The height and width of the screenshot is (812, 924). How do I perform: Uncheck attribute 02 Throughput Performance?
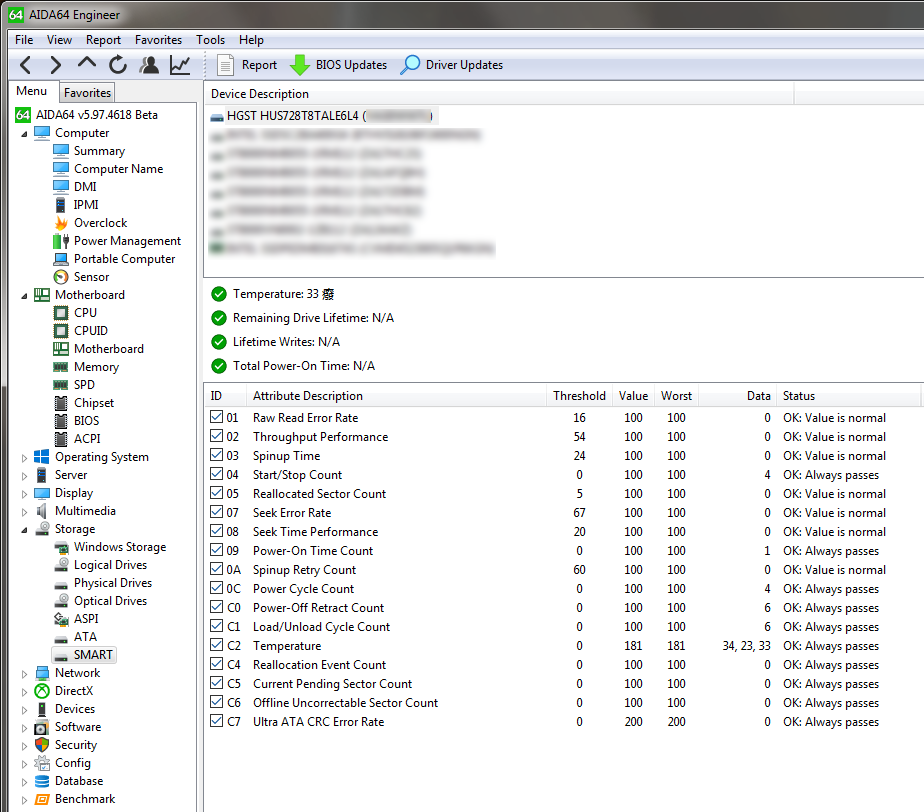tap(217, 435)
